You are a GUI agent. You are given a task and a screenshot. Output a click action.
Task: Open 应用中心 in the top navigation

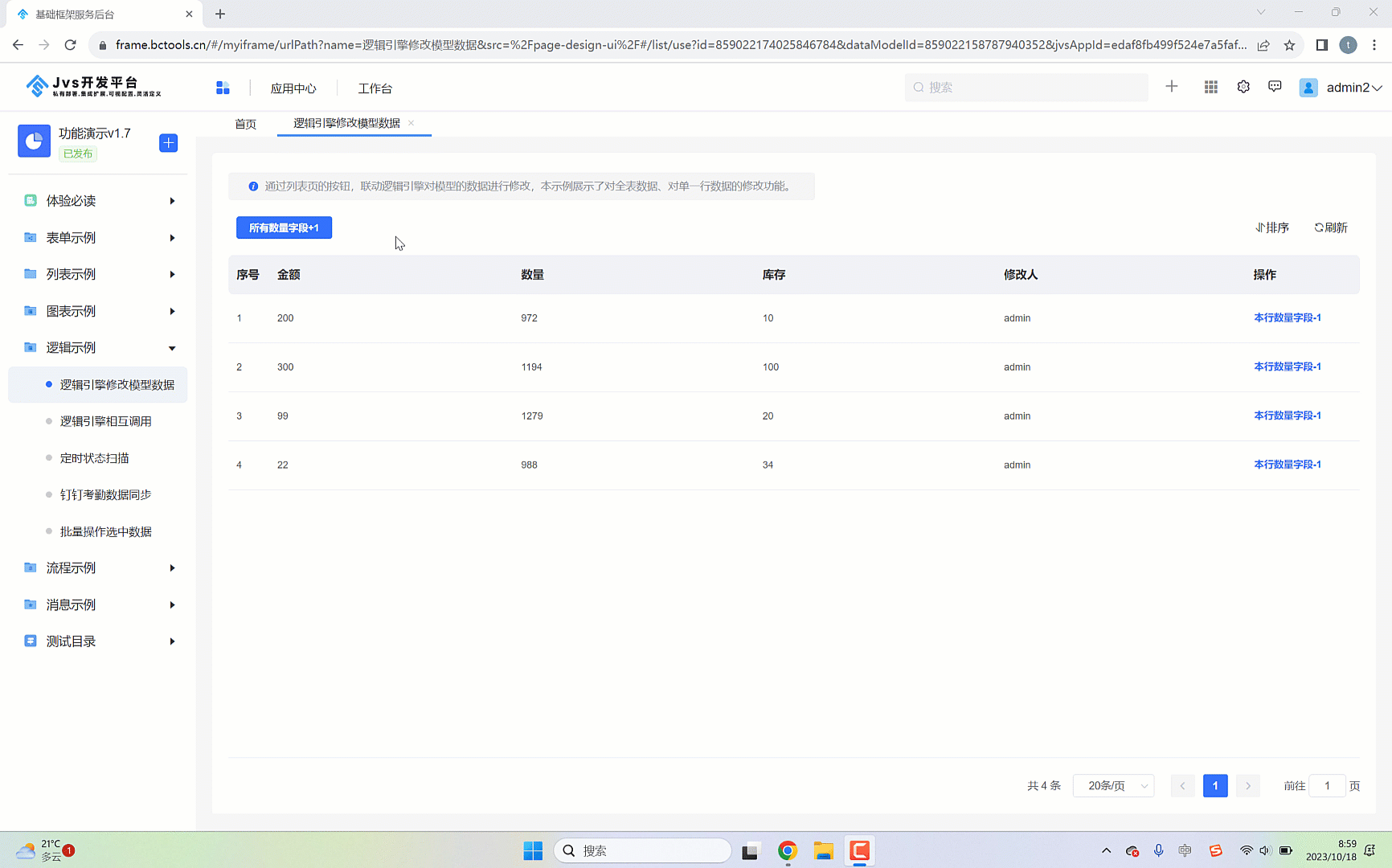[x=293, y=88]
